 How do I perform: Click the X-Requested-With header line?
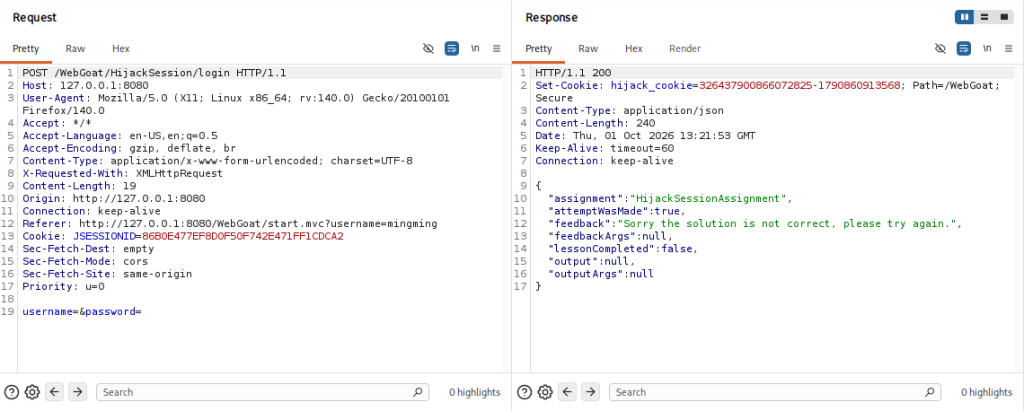point(122,173)
